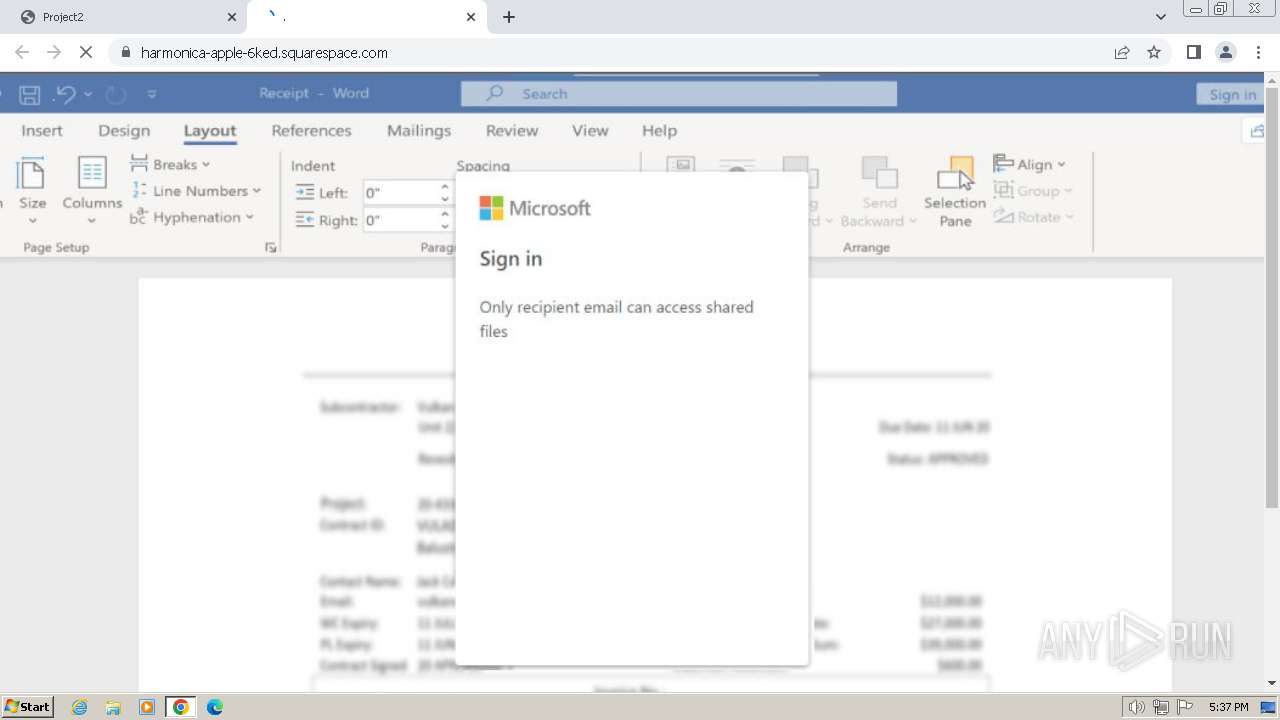Click the 'Only recipient email can access' message

tap(616, 319)
